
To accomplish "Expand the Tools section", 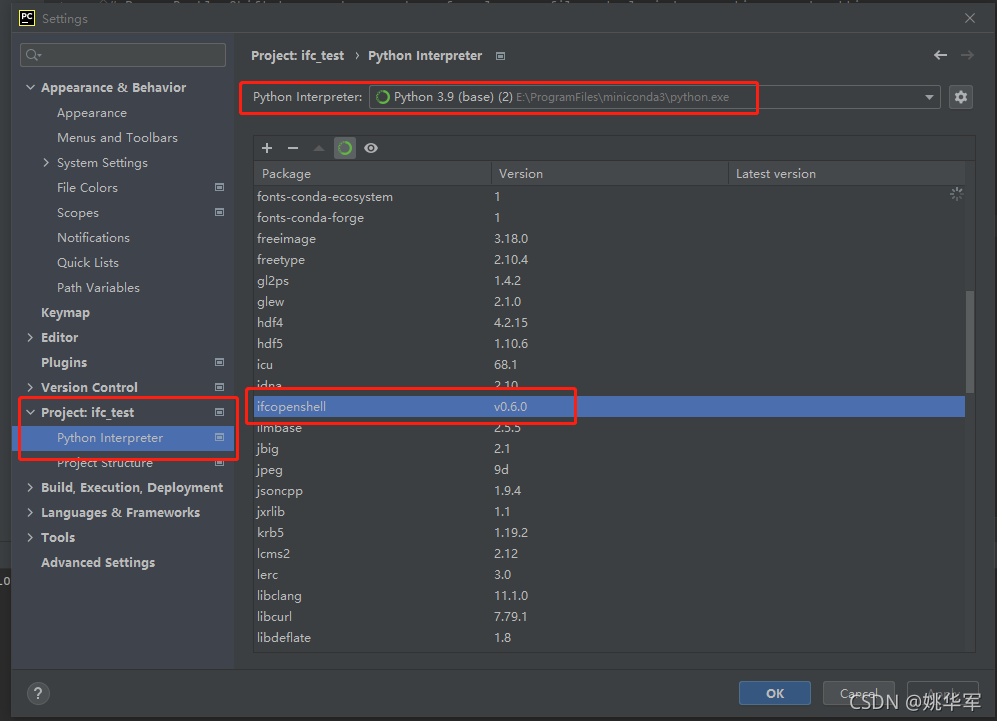I will pos(30,537).
